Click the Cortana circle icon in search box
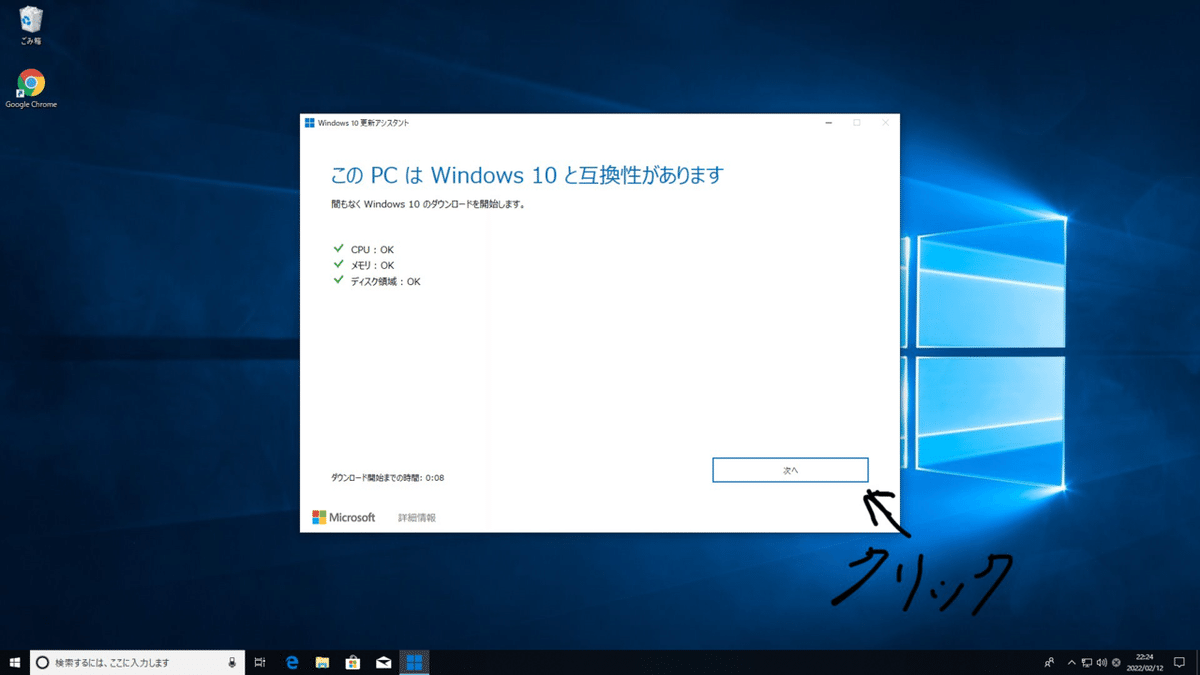The width and height of the screenshot is (1200, 675). coord(43,662)
